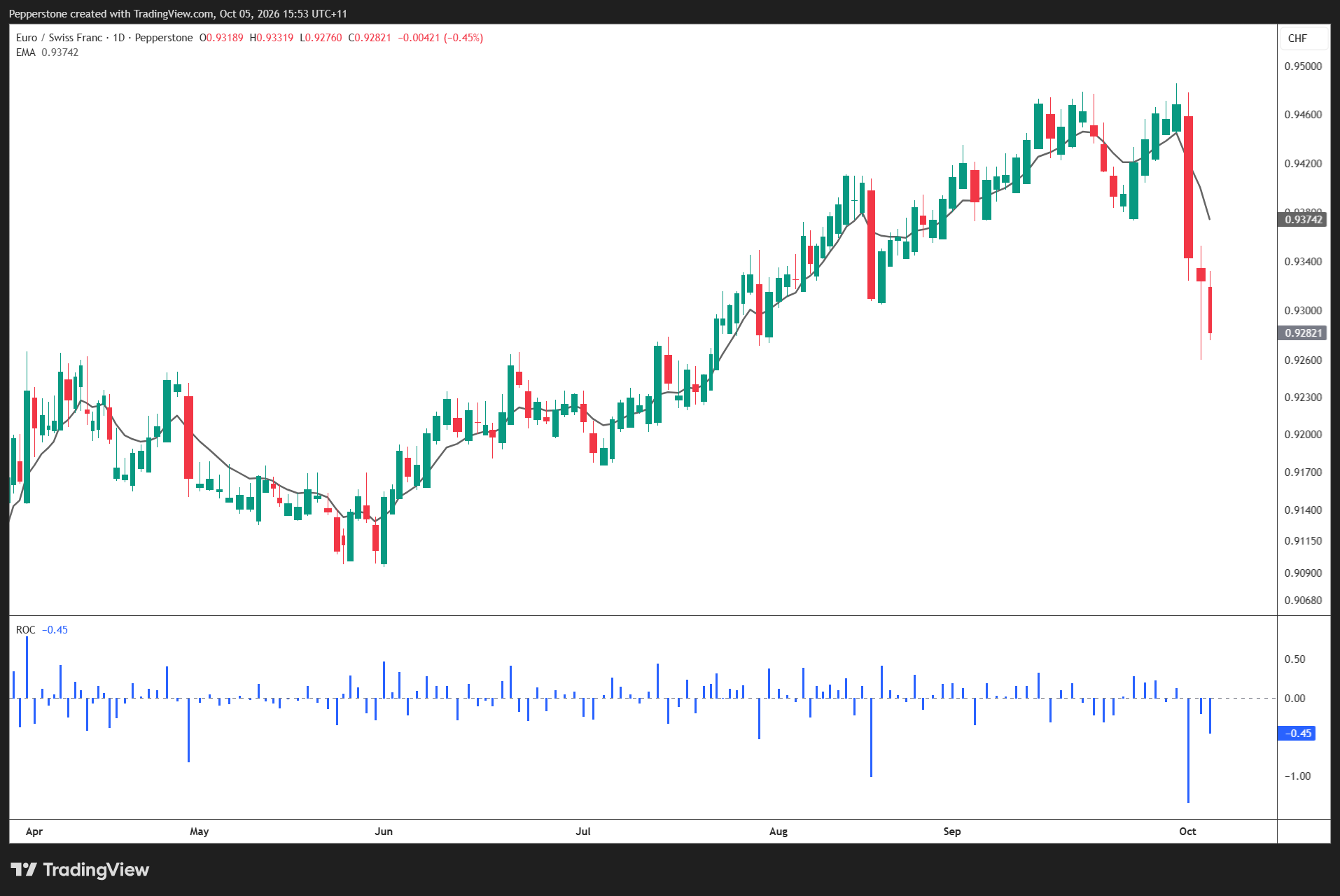
Task: Click the 0.92821 last price label
Action: click(1303, 333)
